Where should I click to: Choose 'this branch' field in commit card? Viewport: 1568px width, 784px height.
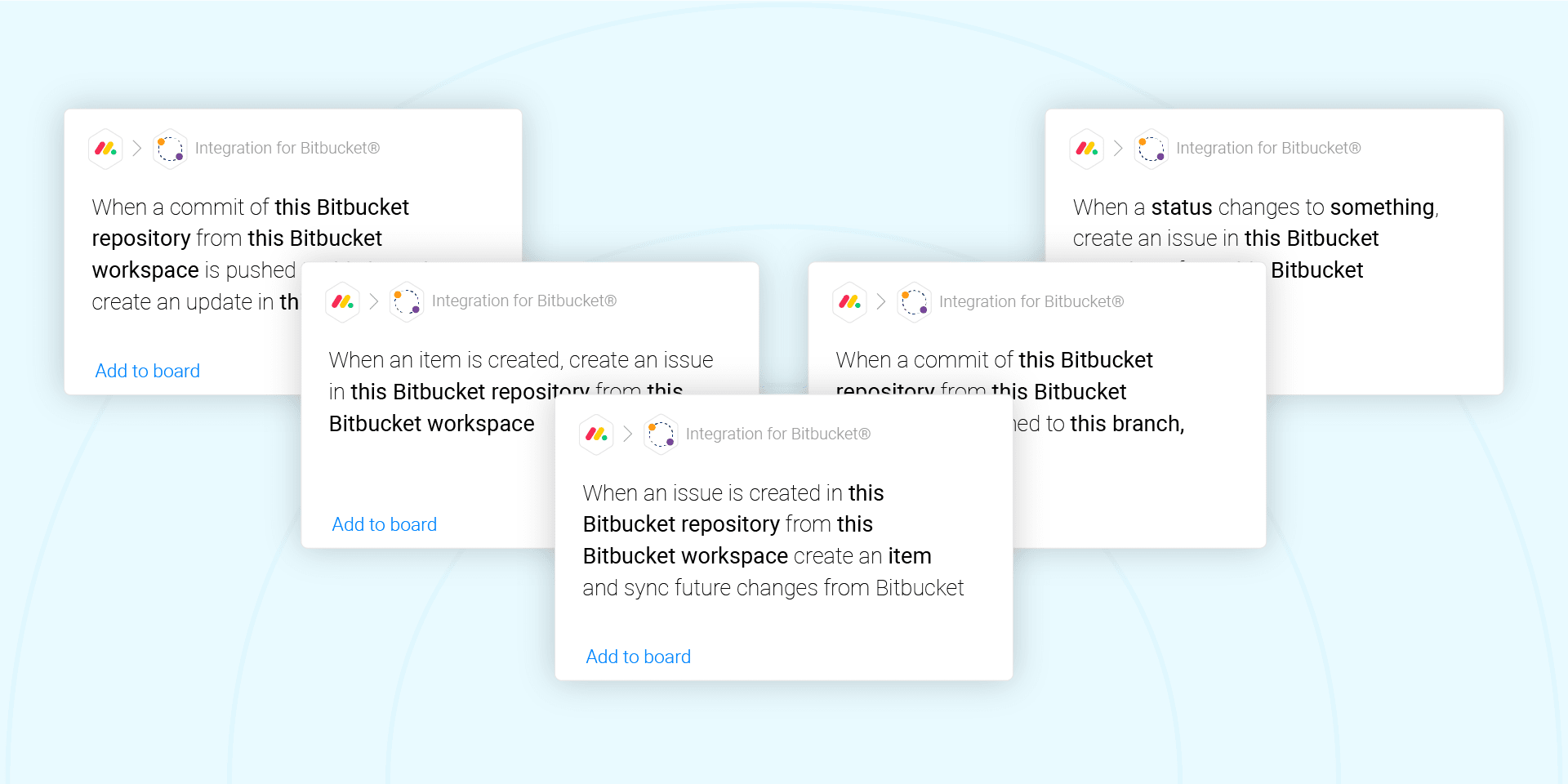pos(1126,424)
